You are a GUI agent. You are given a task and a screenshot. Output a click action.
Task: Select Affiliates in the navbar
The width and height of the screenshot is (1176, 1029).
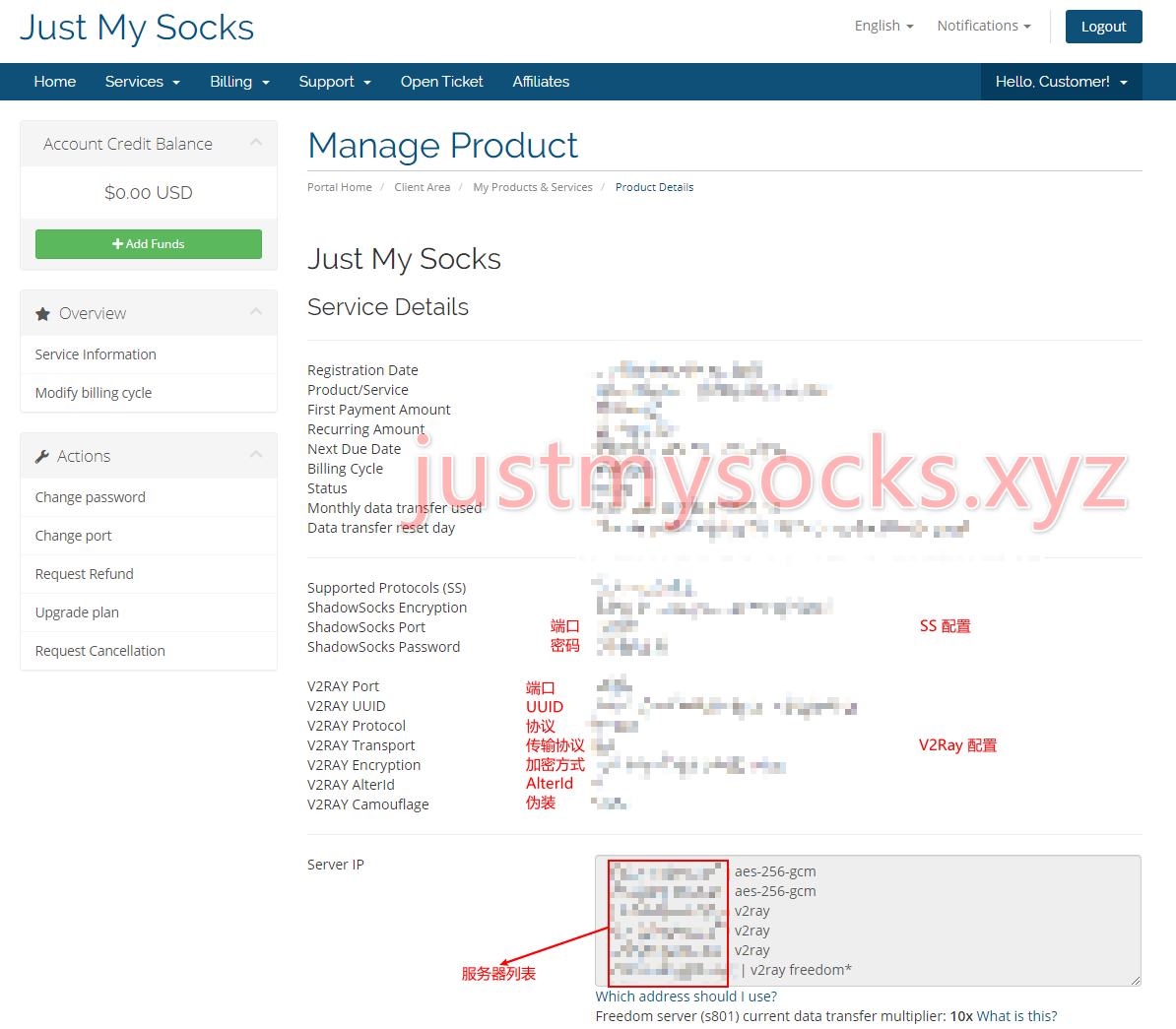(541, 82)
